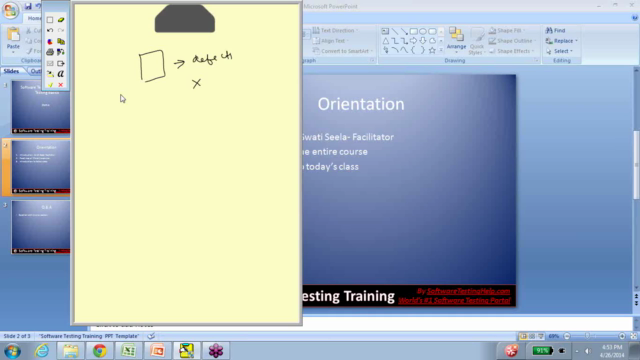
Task: Click the redo arrow in whiteboard toolbar
Action: tap(61, 30)
